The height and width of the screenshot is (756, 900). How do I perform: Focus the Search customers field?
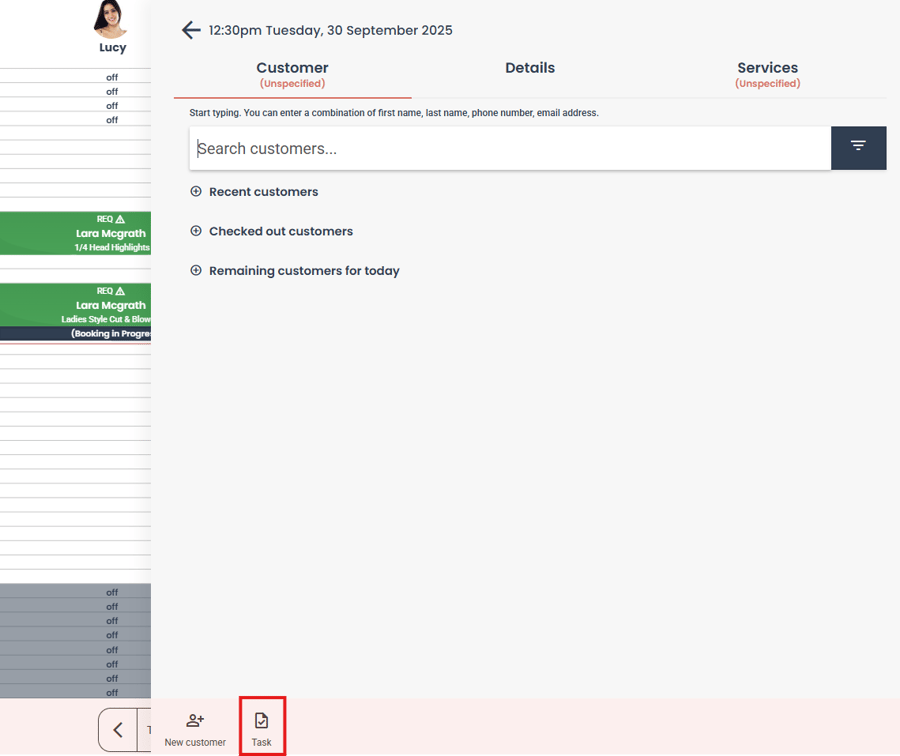[510, 148]
